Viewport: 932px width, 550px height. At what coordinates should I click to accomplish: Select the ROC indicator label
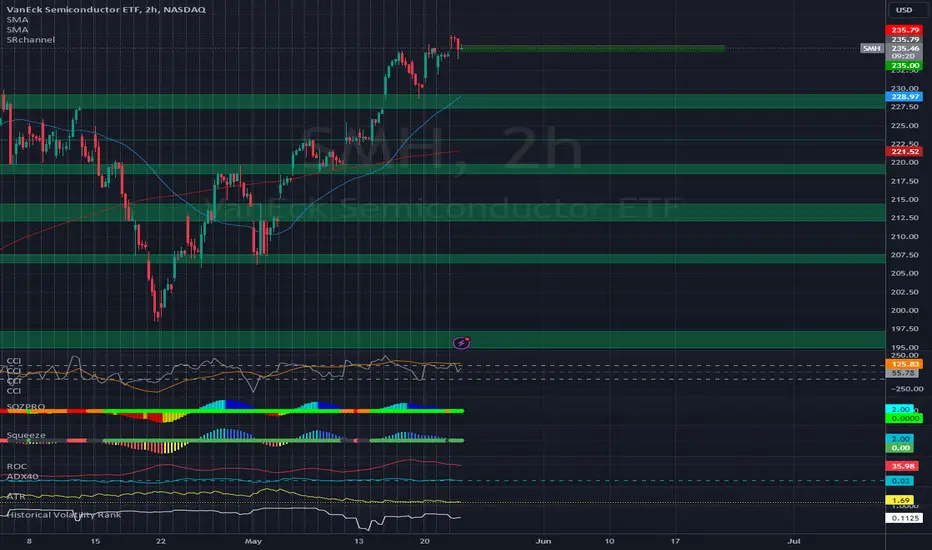[x=17, y=466]
